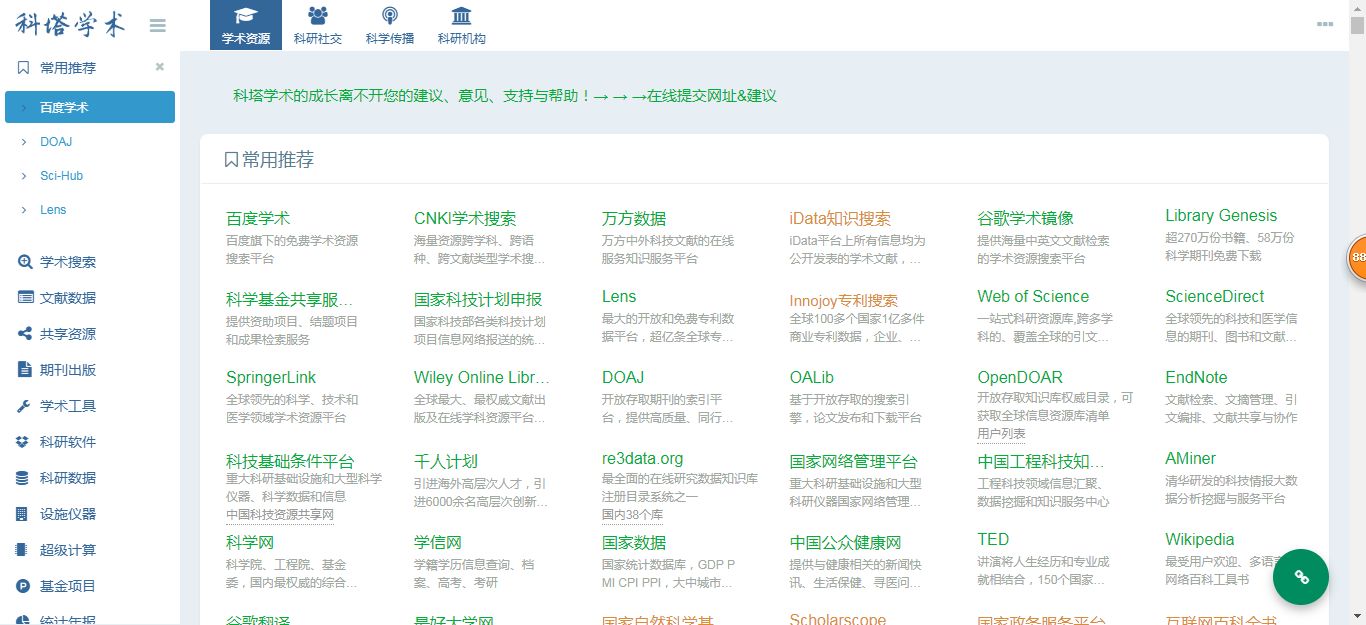Click the 用户列表 sub-link under OpenDOAR
Image resolution: width=1366 pixels, height=625 pixels.
point(1001,434)
